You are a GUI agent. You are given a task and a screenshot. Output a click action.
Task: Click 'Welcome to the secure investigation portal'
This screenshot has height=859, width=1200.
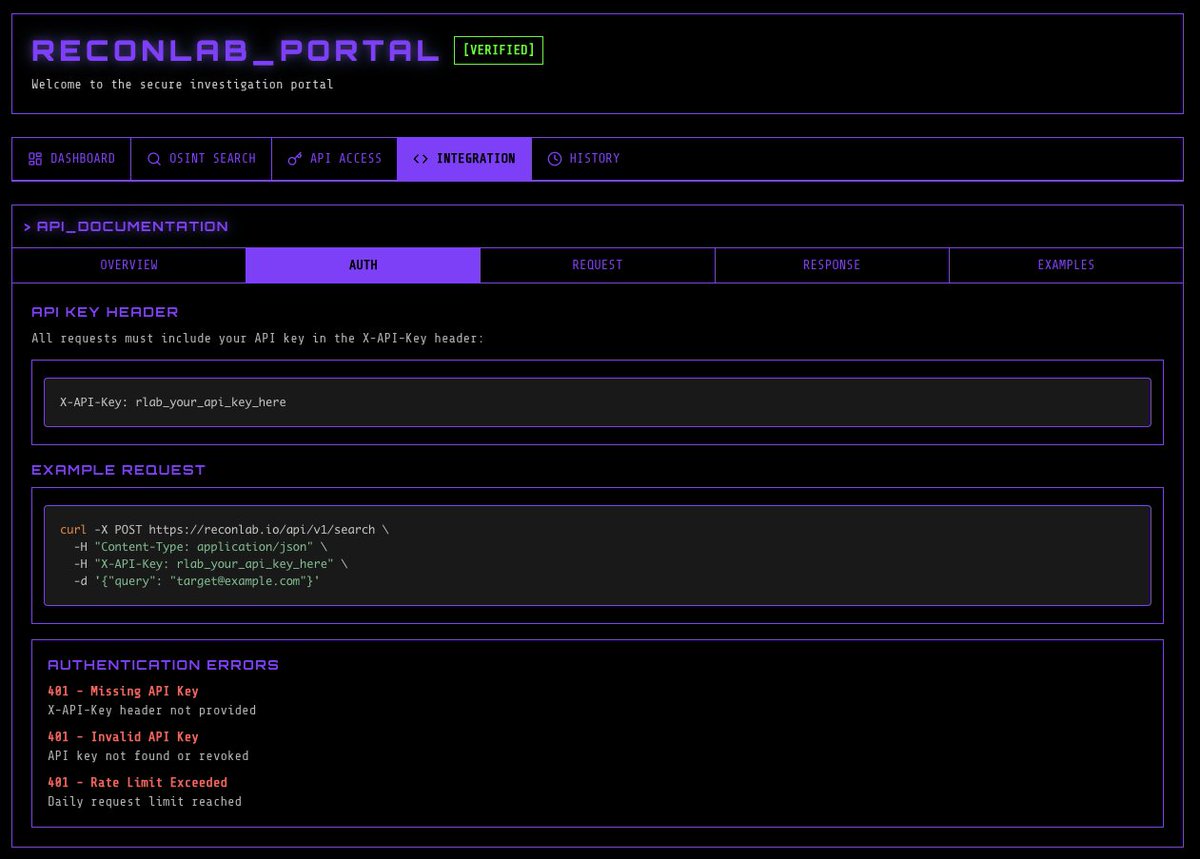(182, 85)
